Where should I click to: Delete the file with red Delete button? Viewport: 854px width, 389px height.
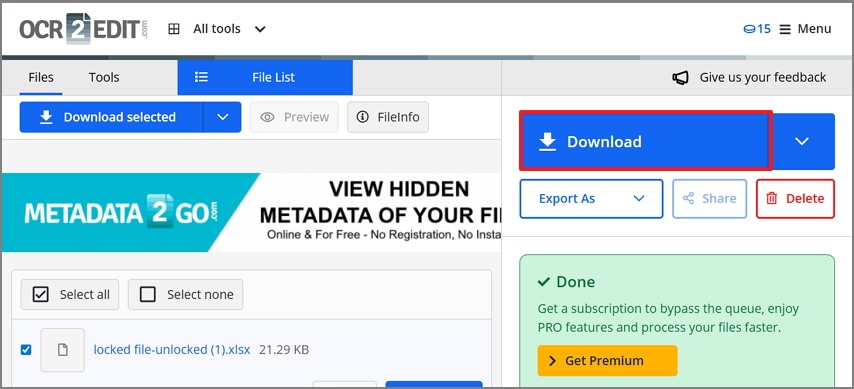point(795,199)
